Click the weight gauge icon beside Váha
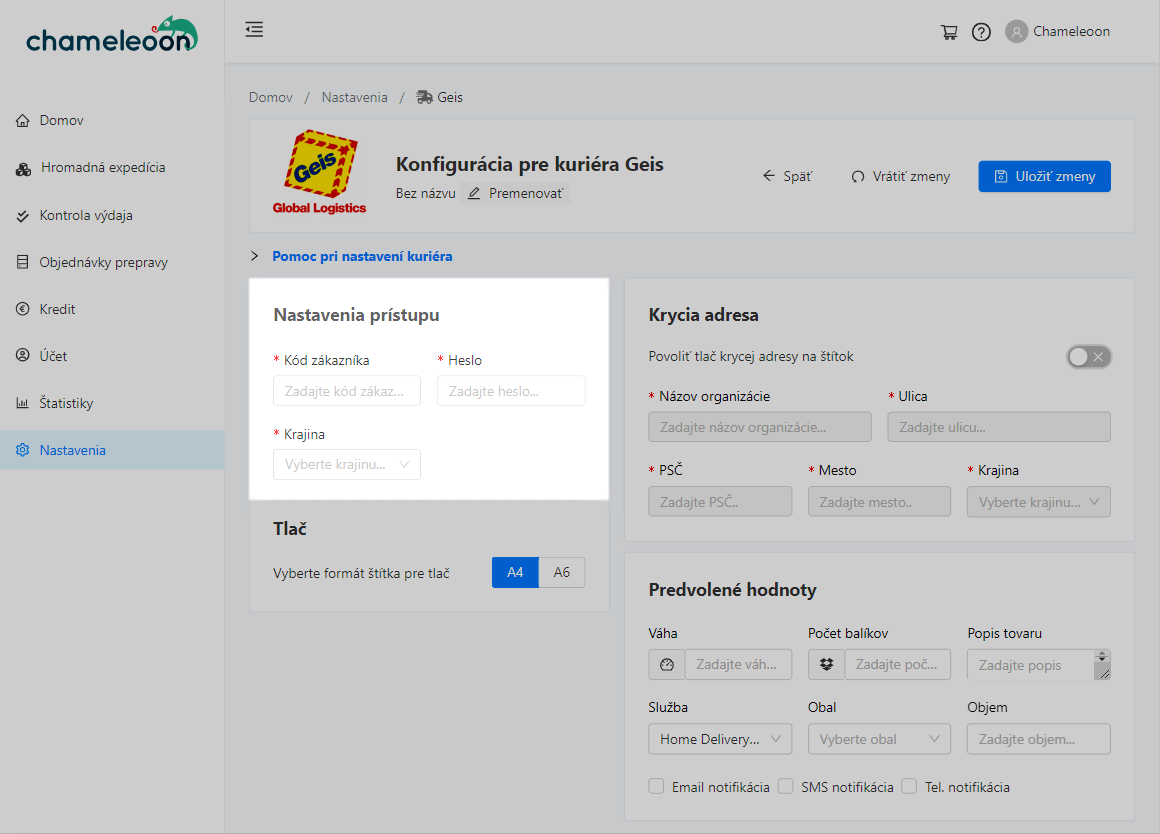The height and width of the screenshot is (834, 1160). pos(667,665)
